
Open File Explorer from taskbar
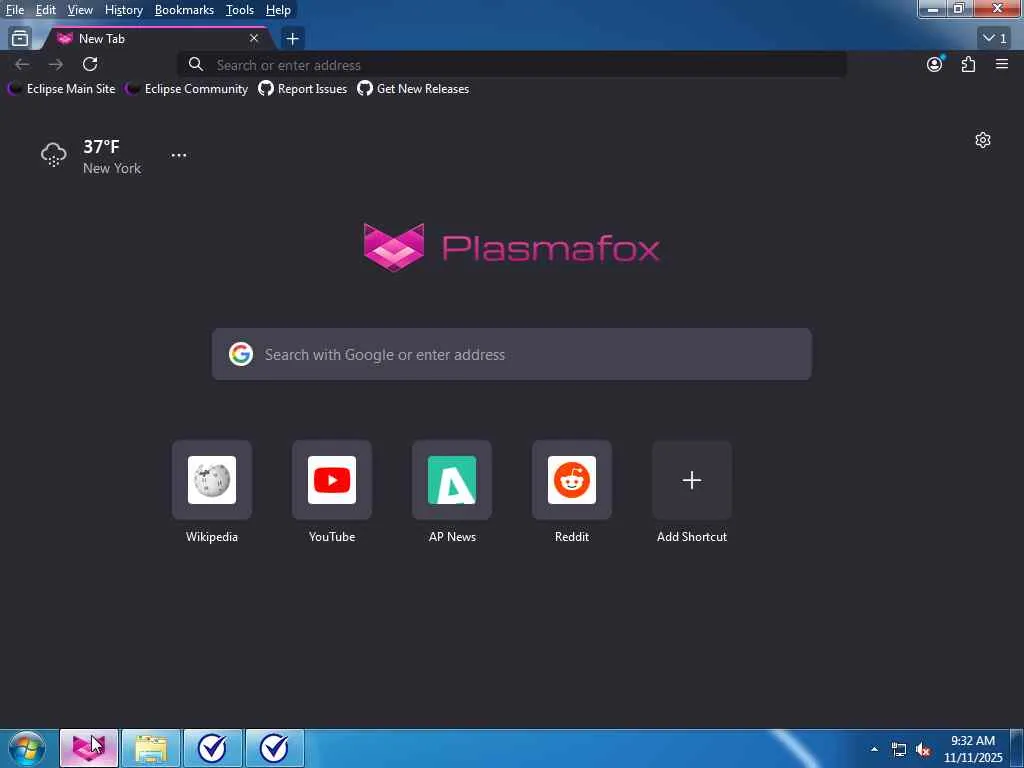point(151,748)
